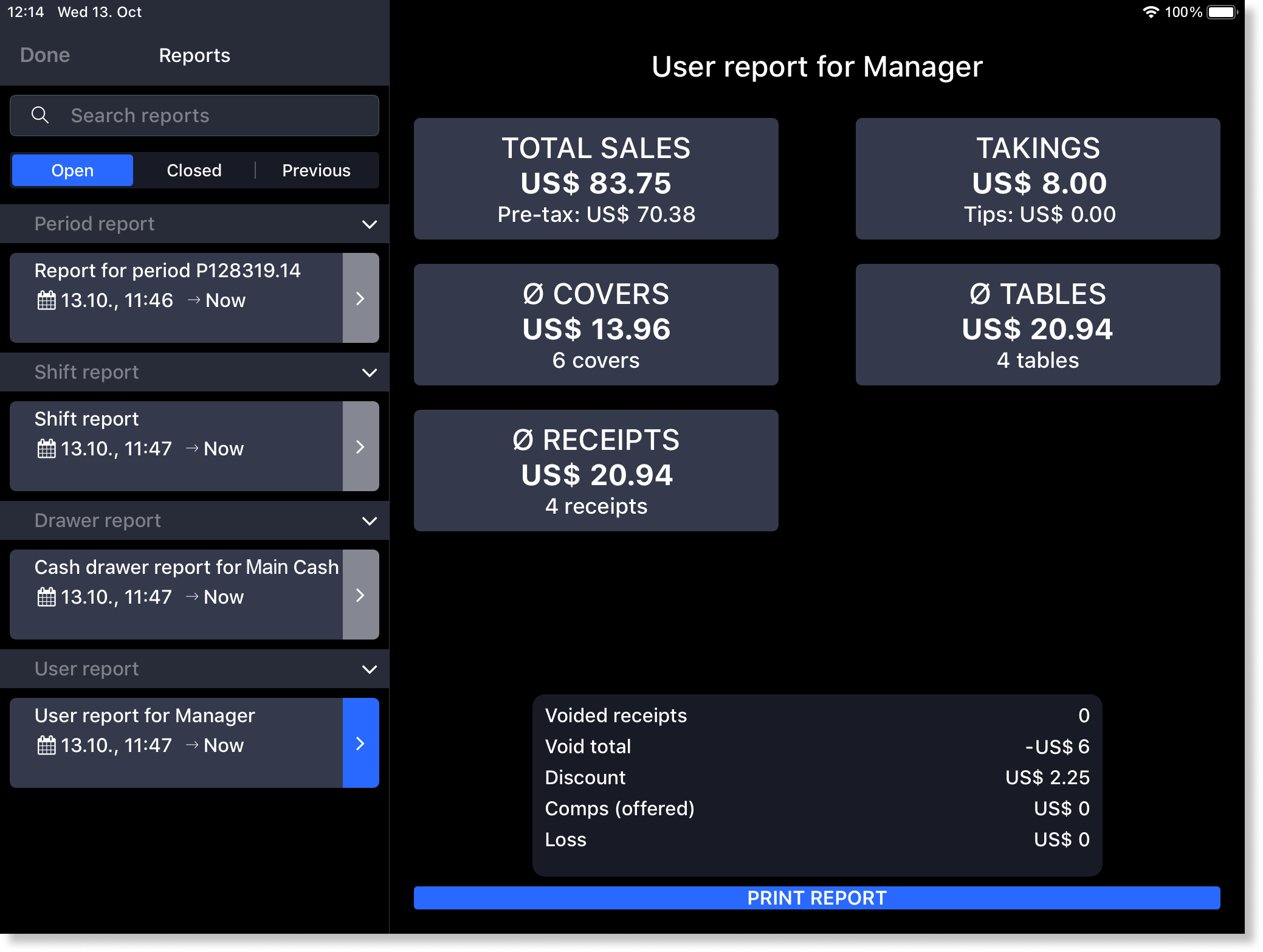
Task: Click the Ø TABLES card
Action: click(x=1038, y=325)
